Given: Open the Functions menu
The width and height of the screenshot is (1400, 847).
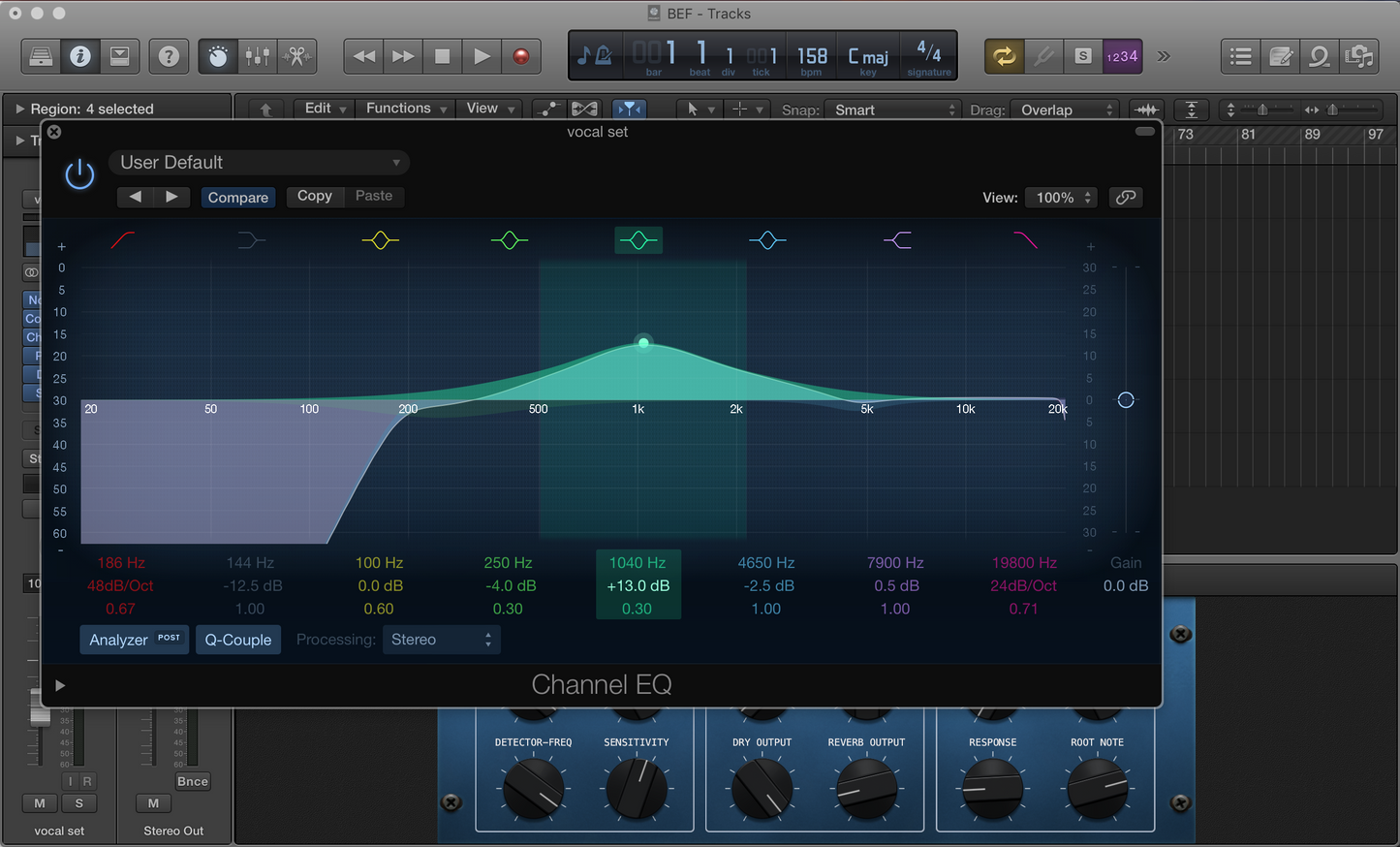Looking at the screenshot, I should (x=404, y=109).
